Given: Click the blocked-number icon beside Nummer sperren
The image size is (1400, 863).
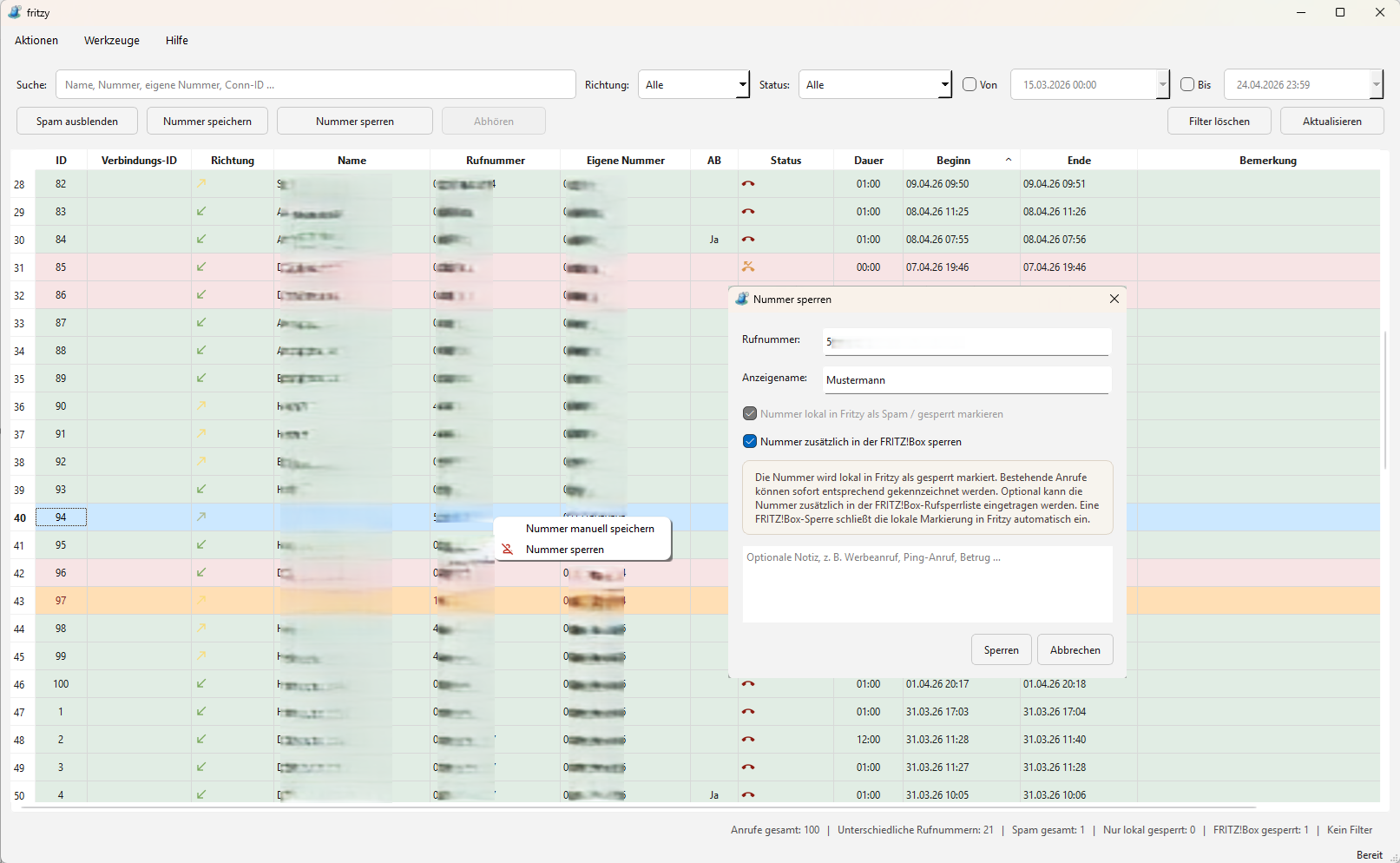Looking at the screenshot, I should click(x=508, y=550).
